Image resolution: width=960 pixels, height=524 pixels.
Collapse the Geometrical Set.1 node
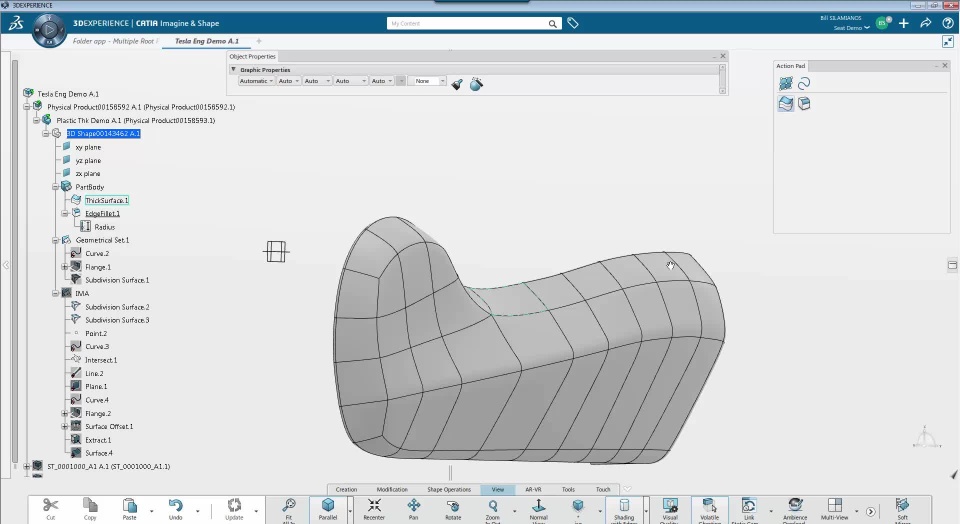(55, 240)
